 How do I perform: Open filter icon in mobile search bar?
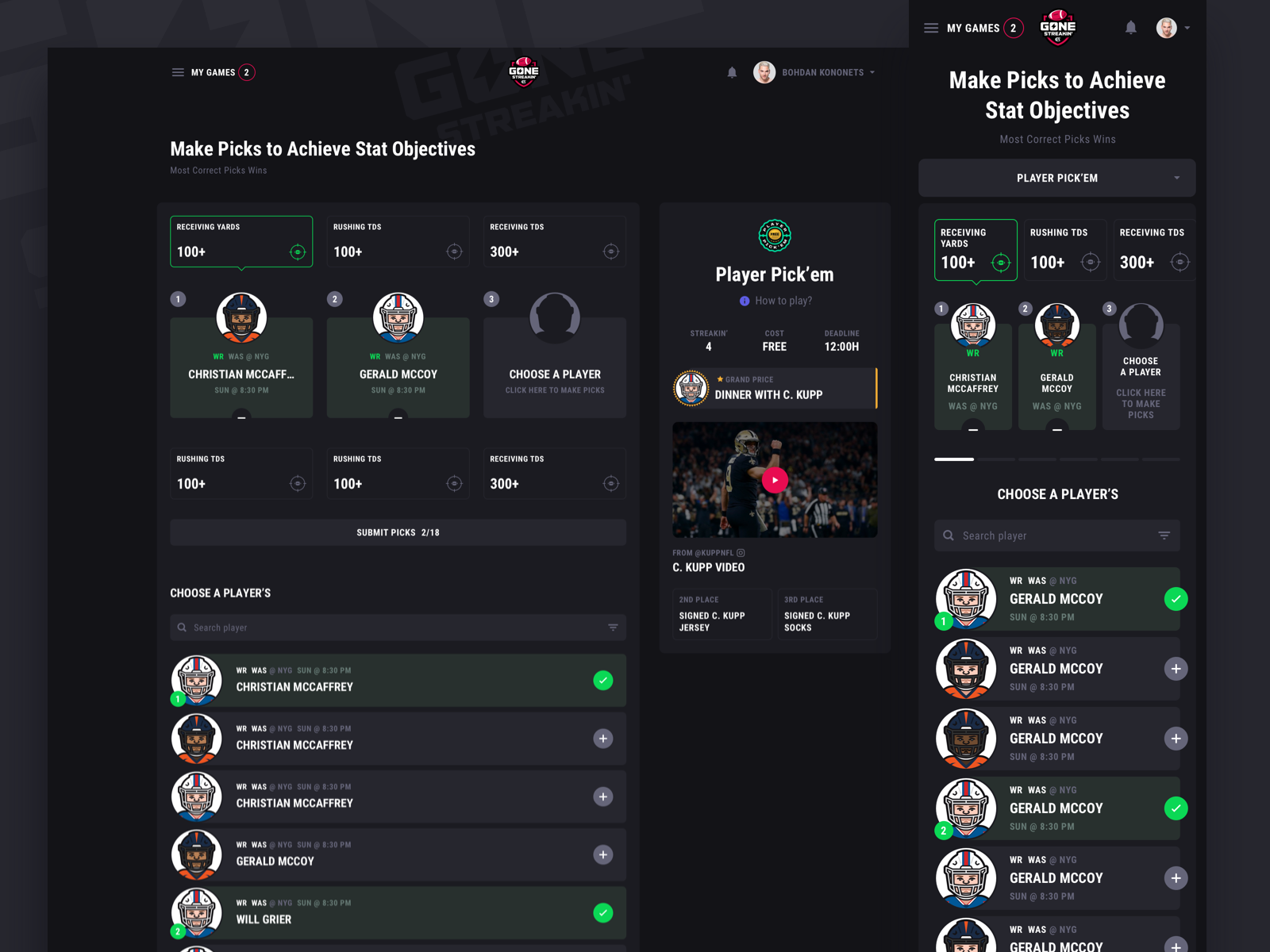click(x=1164, y=535)
